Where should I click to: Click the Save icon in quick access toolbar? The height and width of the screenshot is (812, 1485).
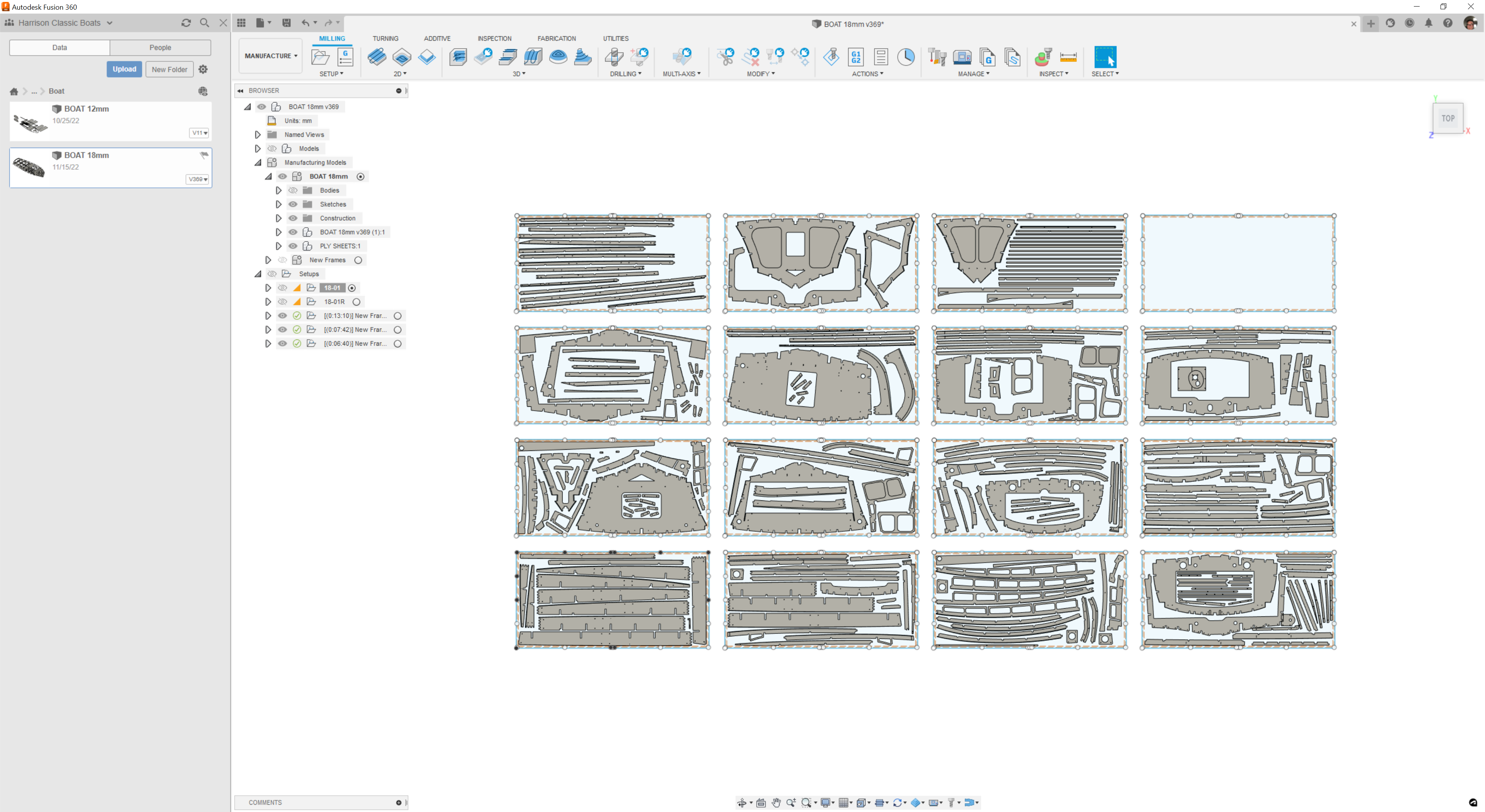pyautogui.click(x=287, y=22)
